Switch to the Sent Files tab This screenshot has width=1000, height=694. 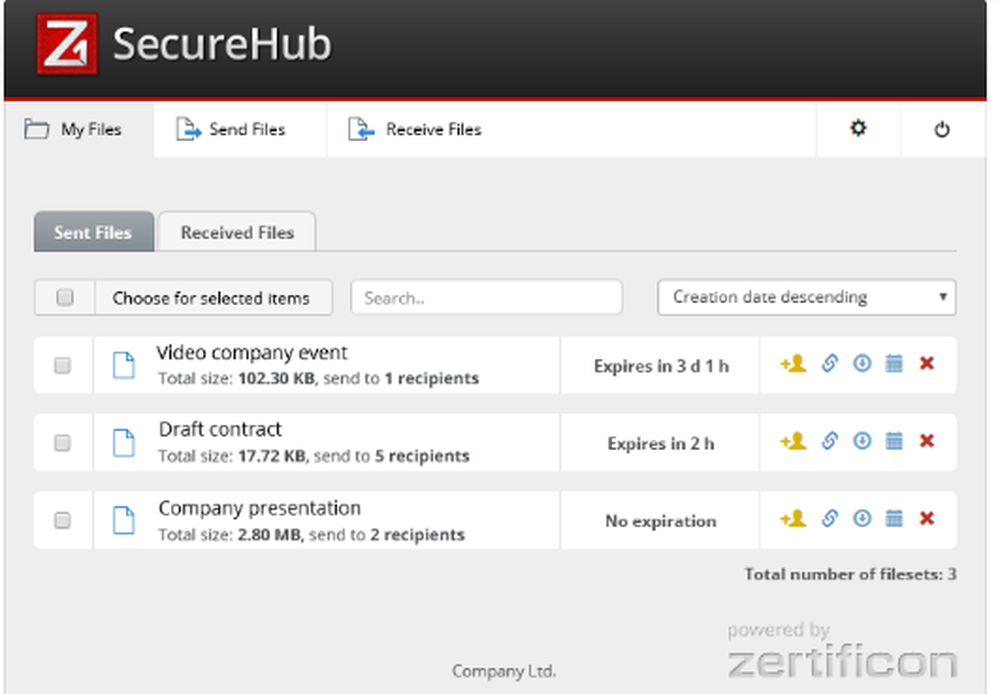[x=94, y=232]
